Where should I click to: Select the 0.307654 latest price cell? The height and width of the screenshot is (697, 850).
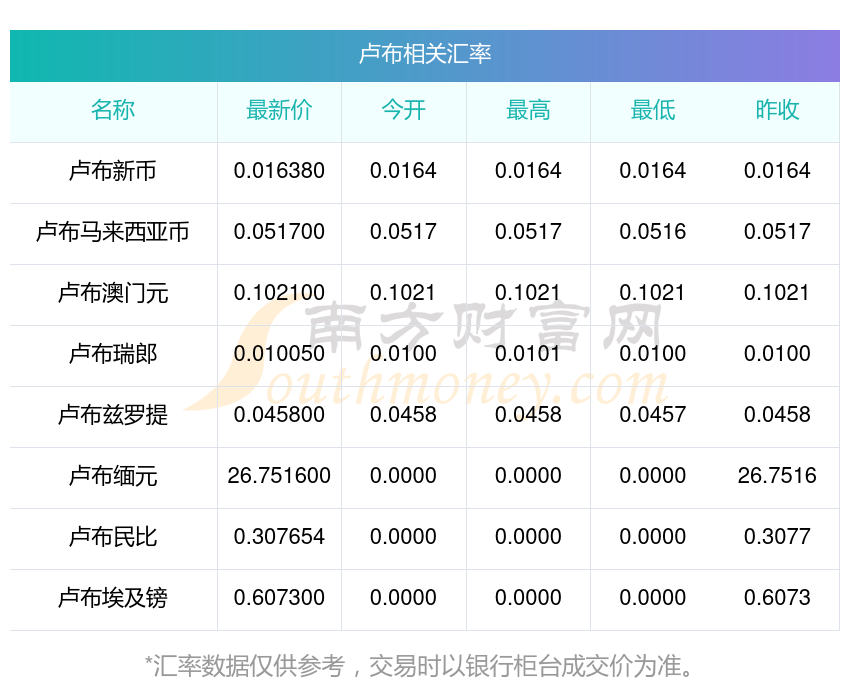[x=279, y=537]
